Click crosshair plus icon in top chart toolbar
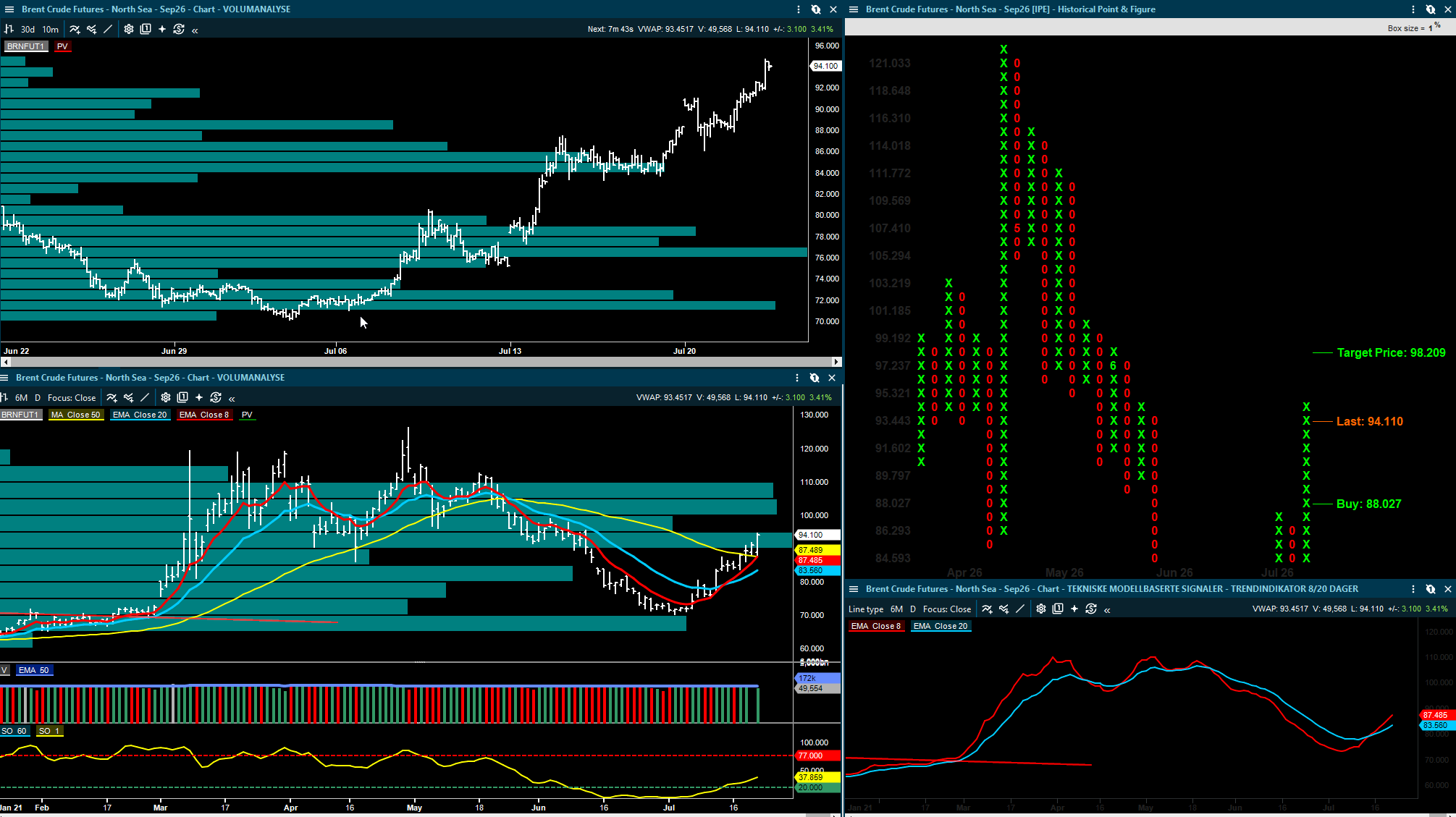 coord(162,29)
